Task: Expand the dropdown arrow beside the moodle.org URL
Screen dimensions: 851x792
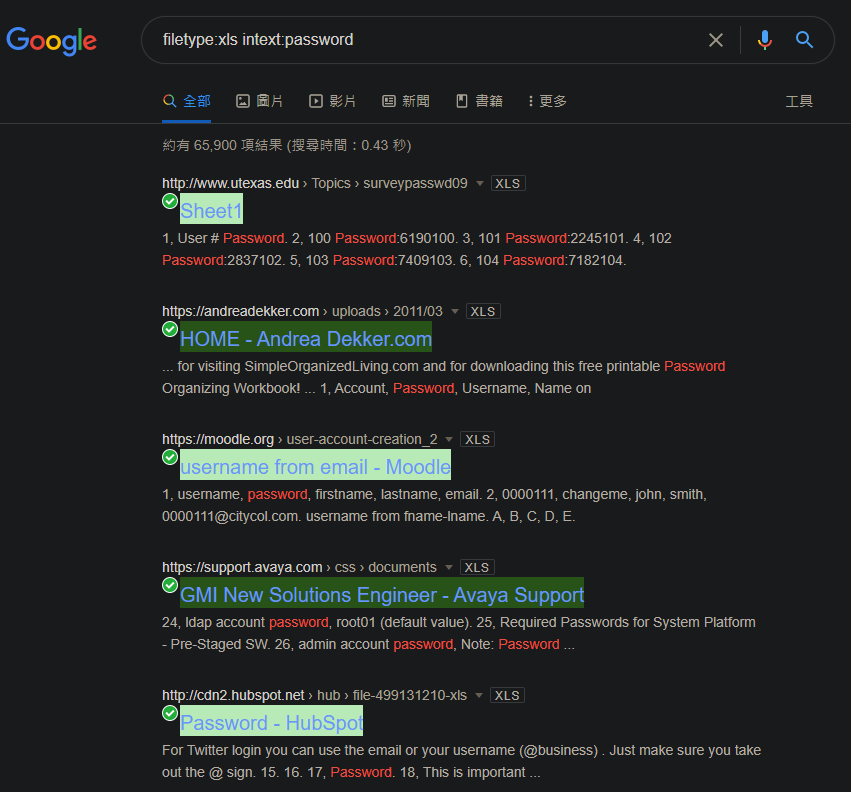Action: (449, 440)
